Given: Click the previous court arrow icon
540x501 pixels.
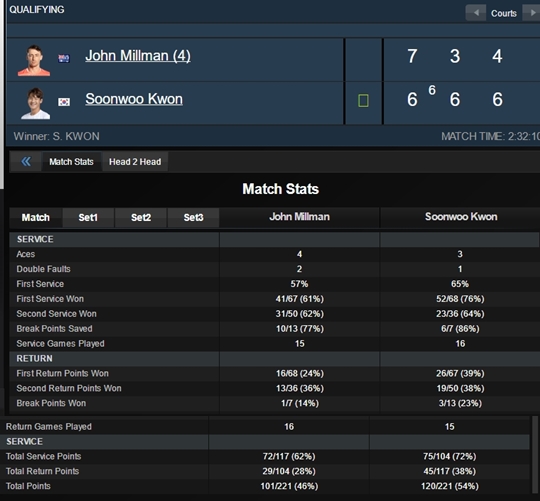Looking at the screenshot, I should click(x=476, y=13).
